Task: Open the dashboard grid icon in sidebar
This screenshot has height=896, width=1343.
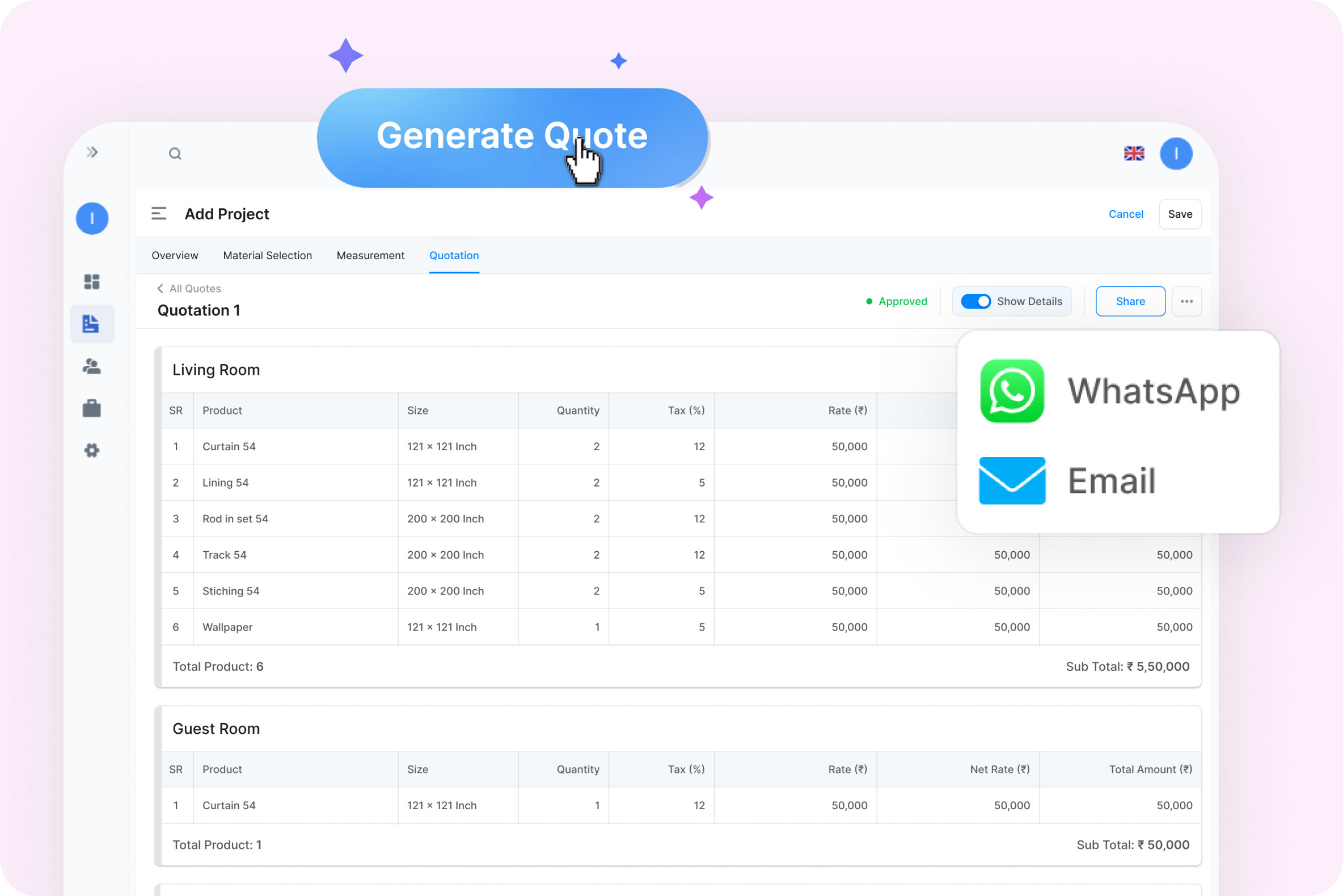Action: (92, 282)
